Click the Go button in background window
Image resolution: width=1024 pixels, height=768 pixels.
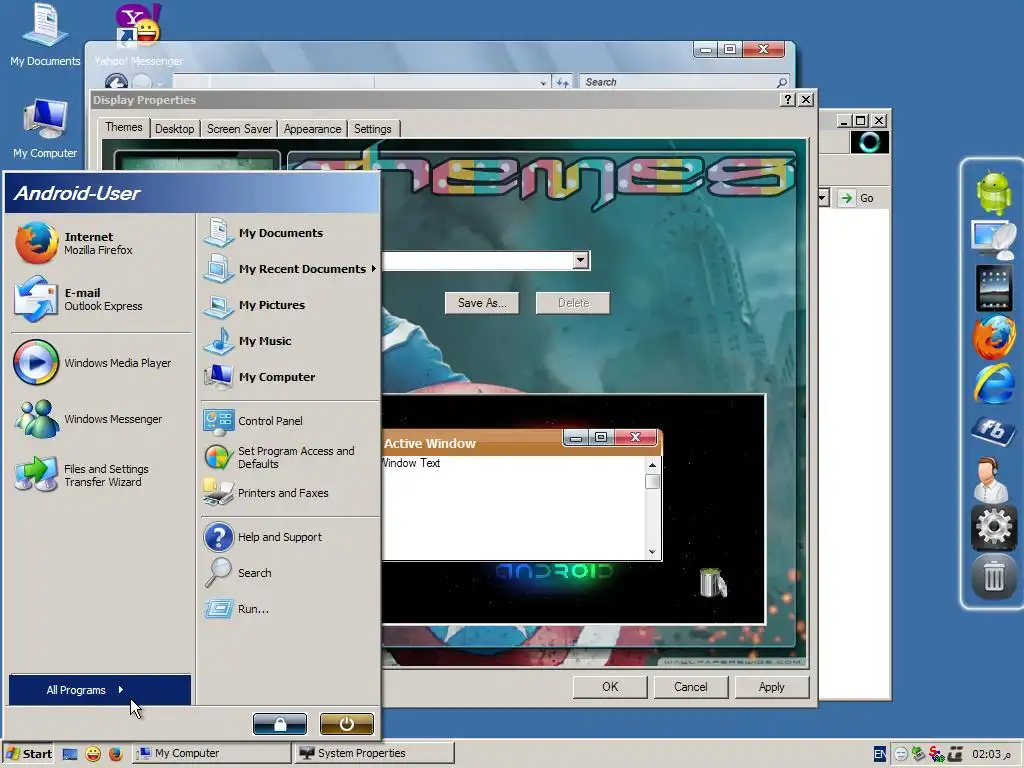click(857, 198)
